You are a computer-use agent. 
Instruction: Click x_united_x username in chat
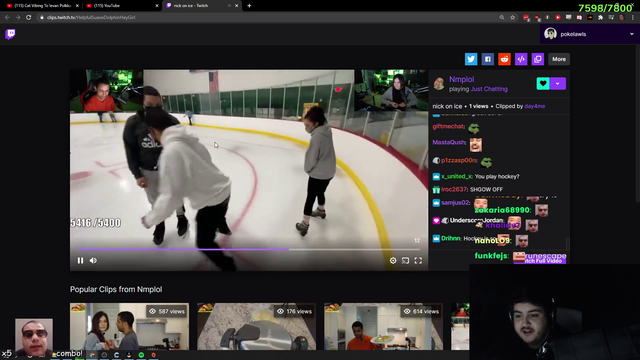click(457, 176)
